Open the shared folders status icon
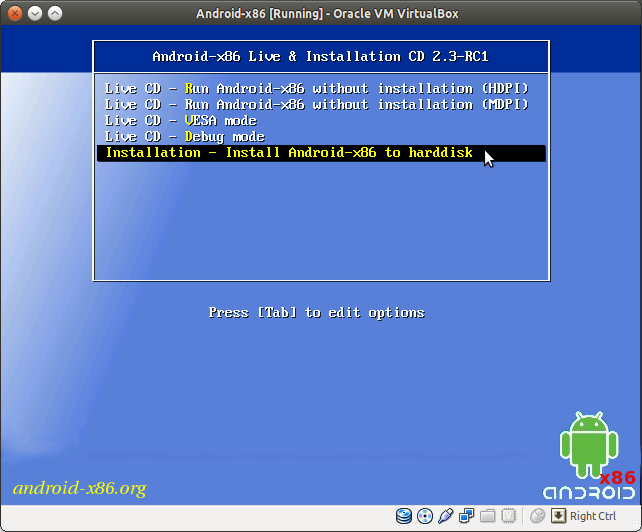The height and width of the screenshot is (532, 642). click(x=487, y=516)
